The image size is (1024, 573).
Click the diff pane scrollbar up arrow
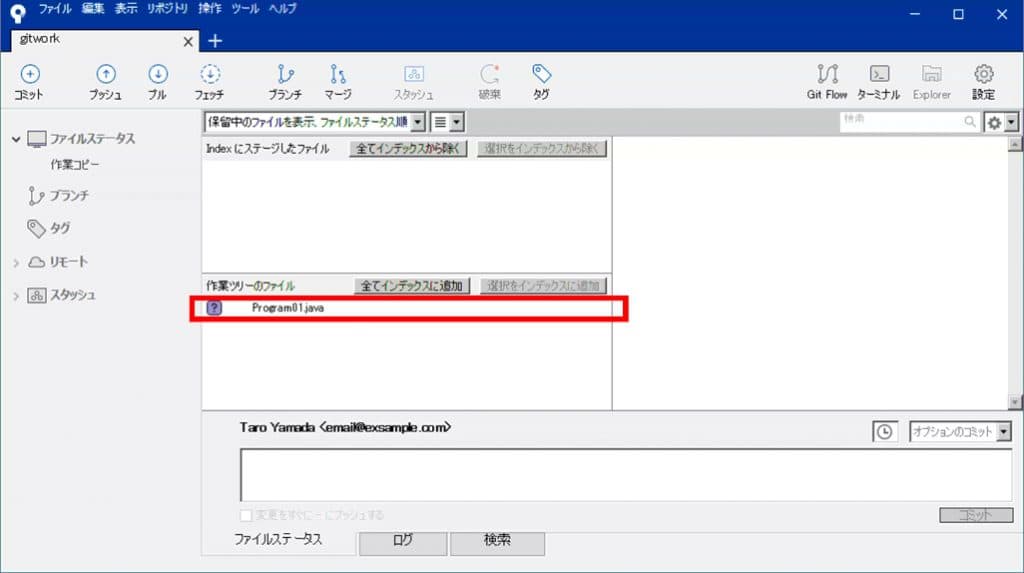tap(1015, 144)
